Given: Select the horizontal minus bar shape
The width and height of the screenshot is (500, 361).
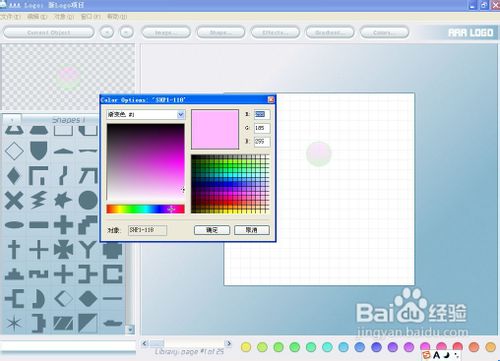Looking at the screenshot, I should [x=39, y=225].
